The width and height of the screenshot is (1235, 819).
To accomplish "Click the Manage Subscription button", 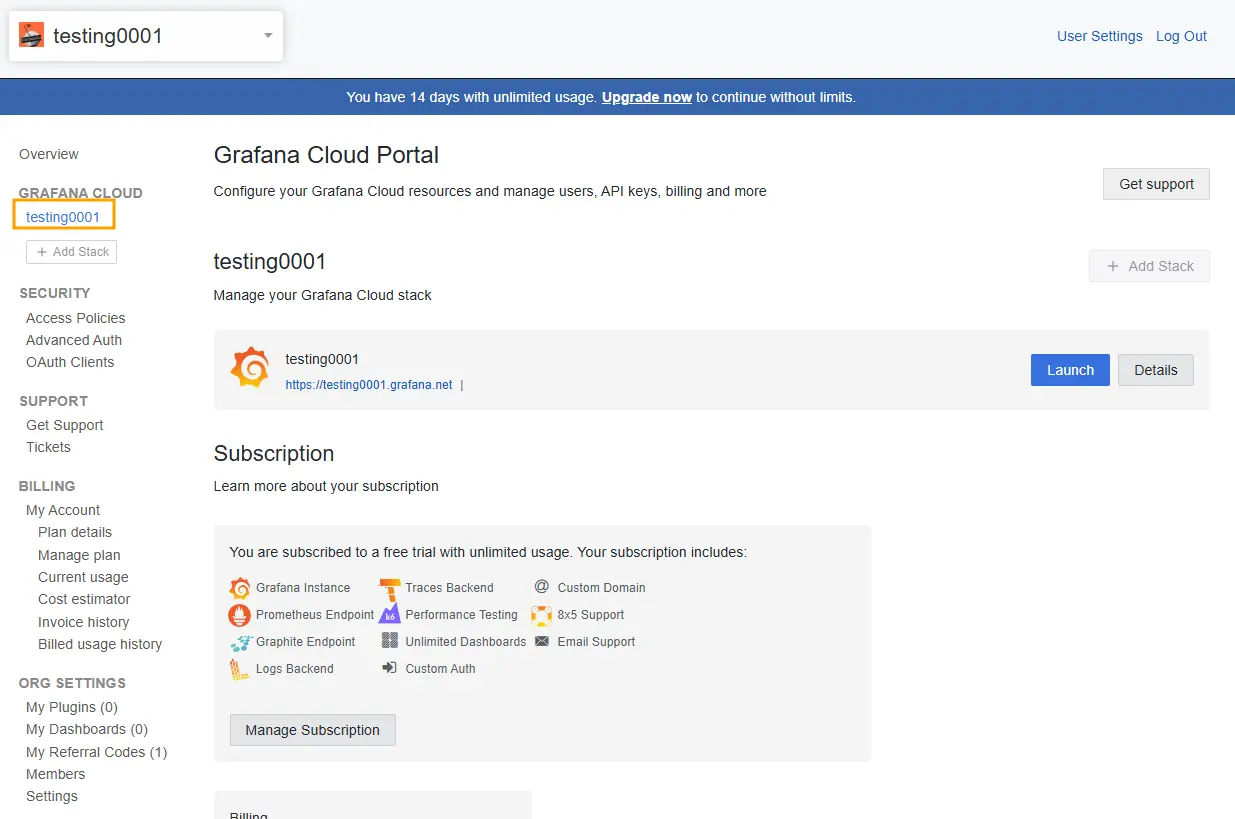I will pyautogui.click(x=313, y=730).
